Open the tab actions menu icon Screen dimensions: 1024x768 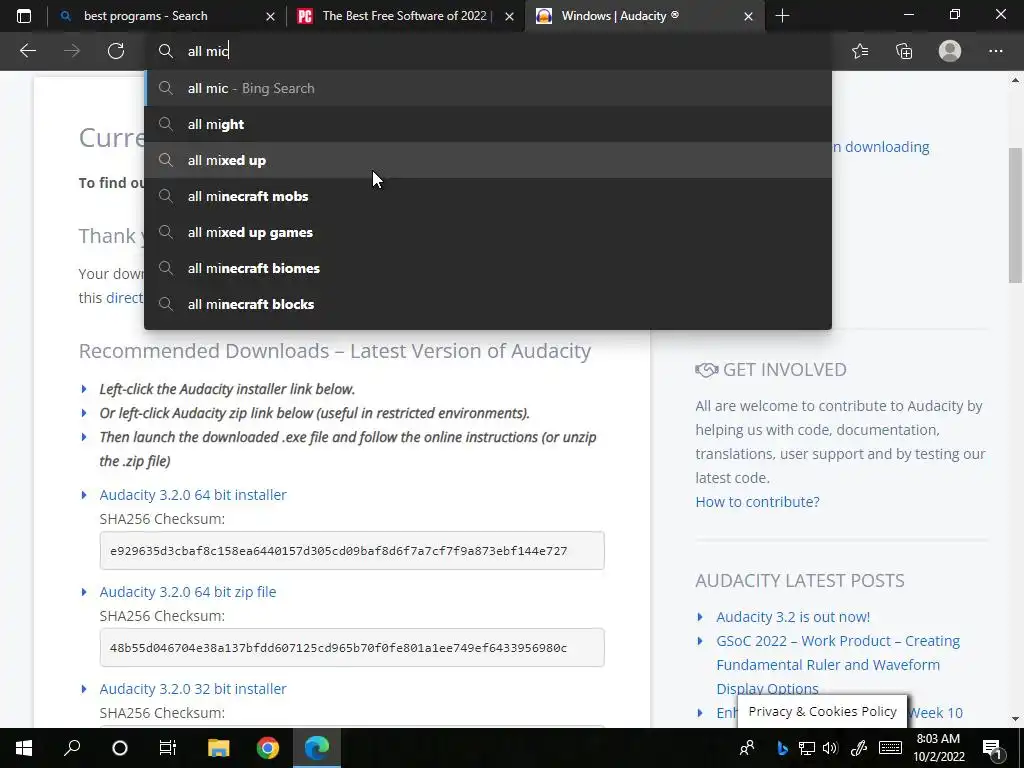click(24, 16)
